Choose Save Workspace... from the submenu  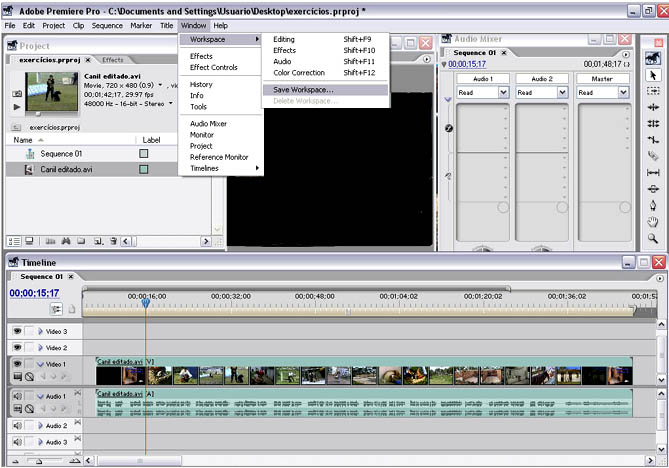pos(304,89)
